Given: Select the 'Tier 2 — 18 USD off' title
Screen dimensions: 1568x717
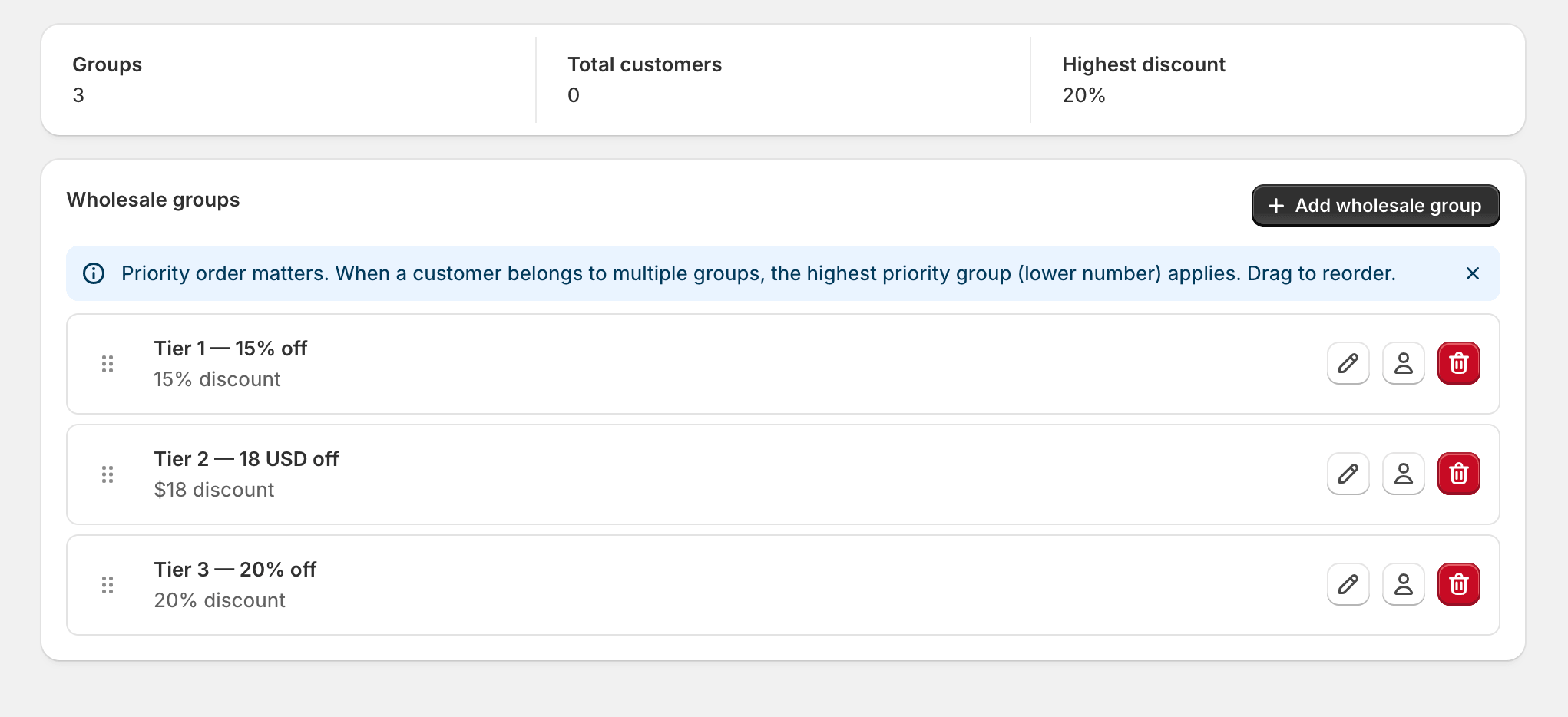Looking at the screenshot, I should [x=246, y=459].
